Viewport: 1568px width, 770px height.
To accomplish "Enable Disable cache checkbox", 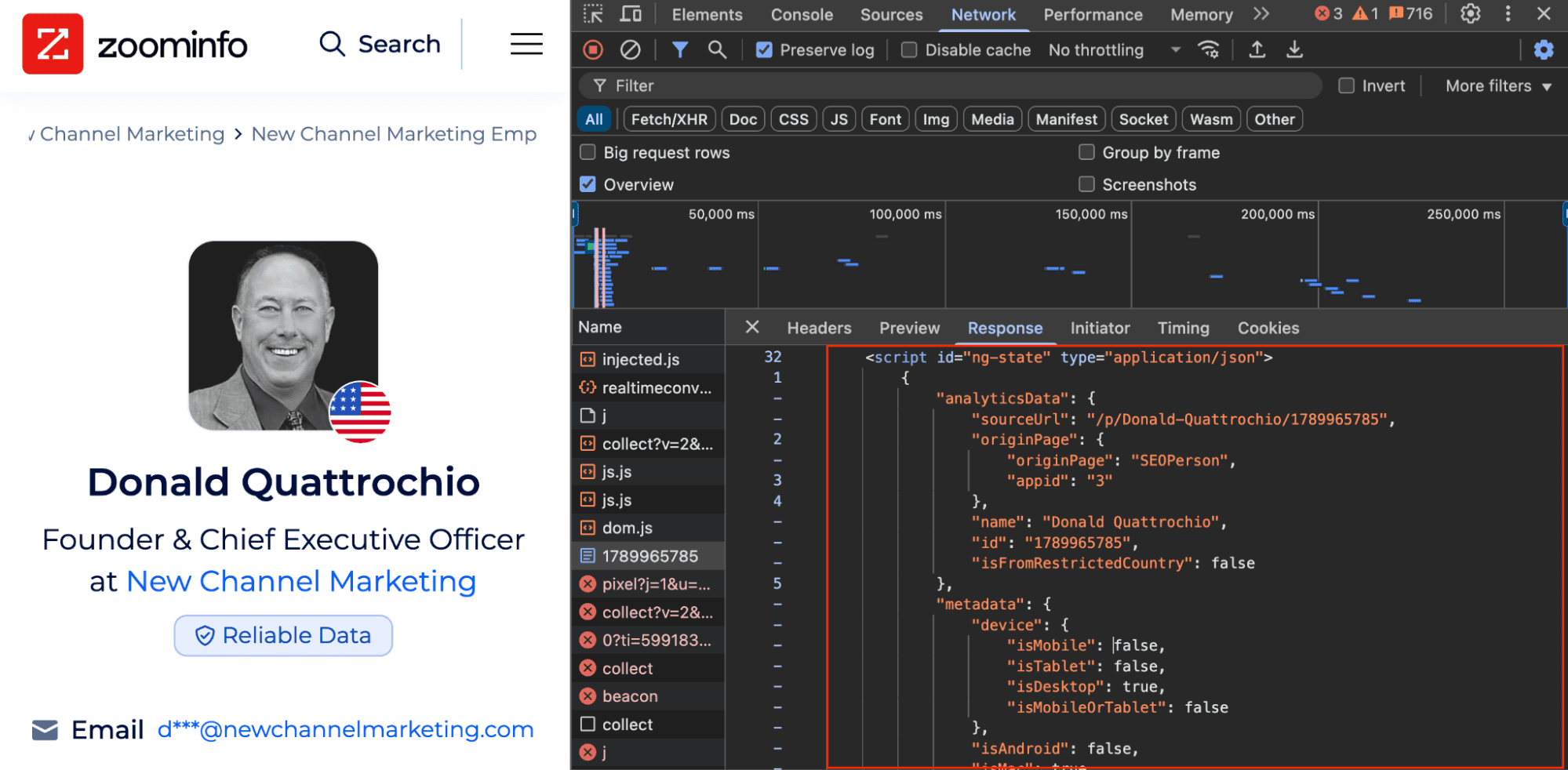I will (x=908, y=50).
